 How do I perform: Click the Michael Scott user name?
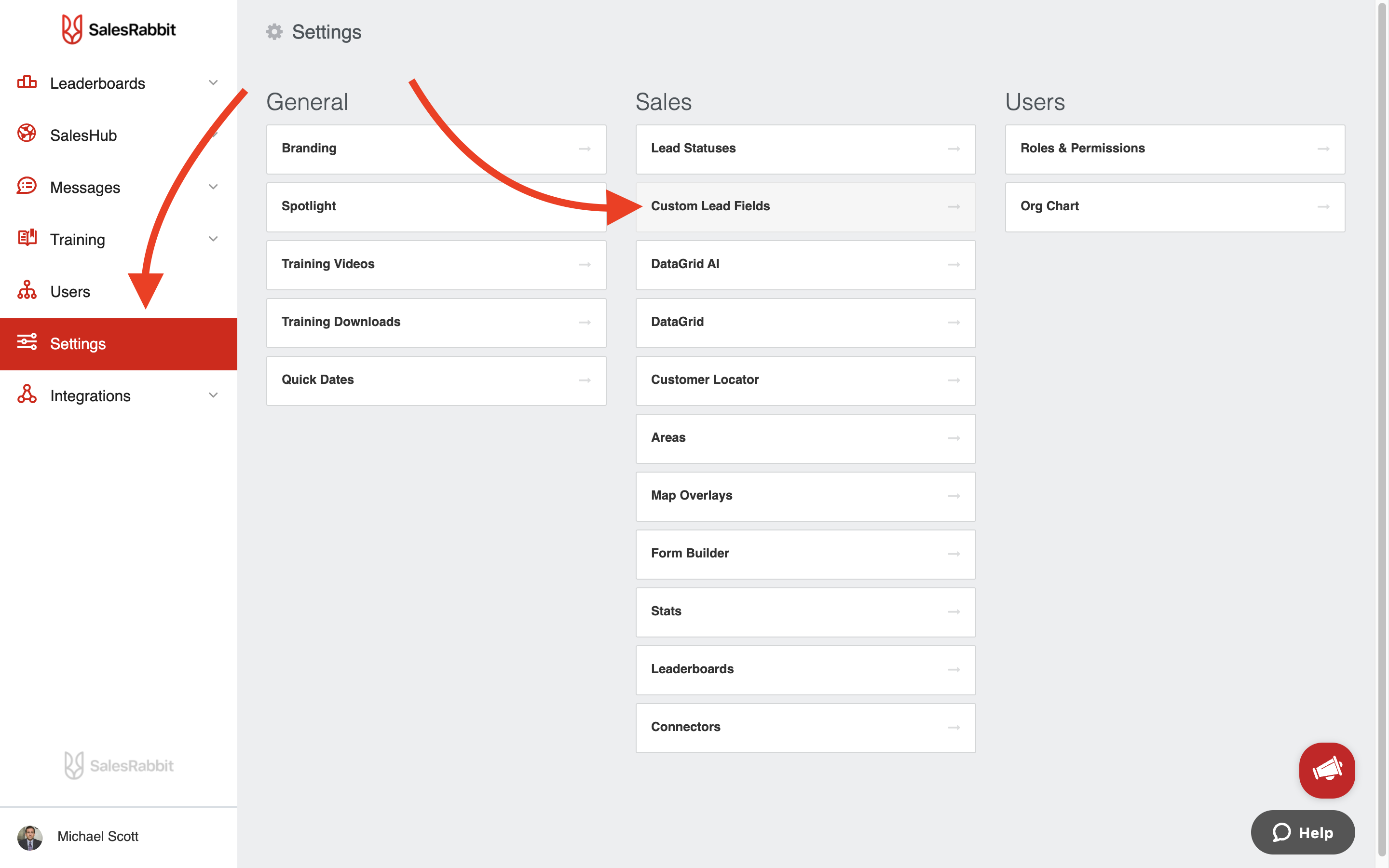[97, 837]
